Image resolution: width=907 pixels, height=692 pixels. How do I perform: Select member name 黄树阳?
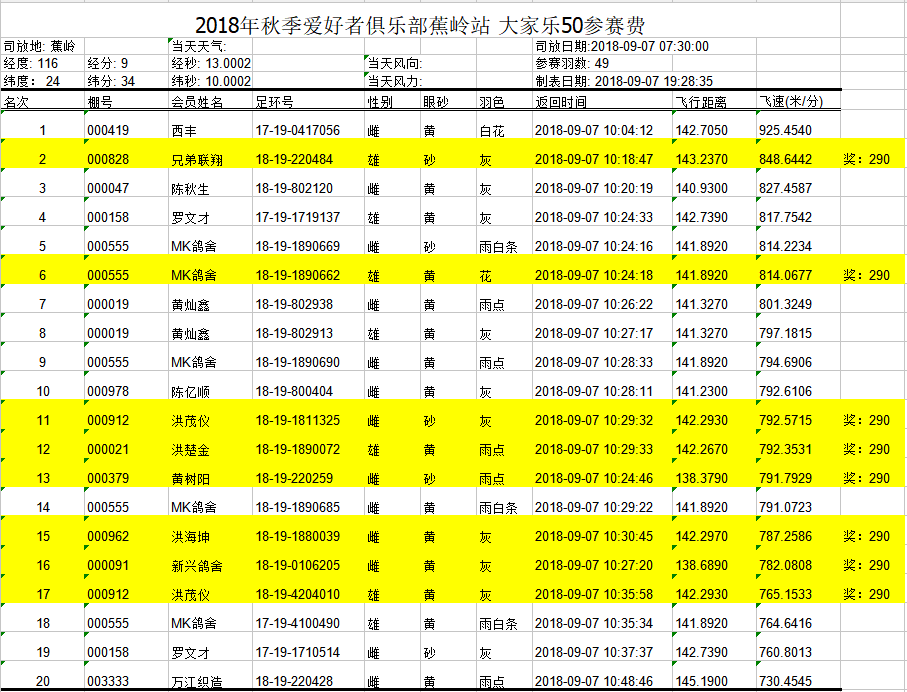pyautogui.click(x=190, y=478)
